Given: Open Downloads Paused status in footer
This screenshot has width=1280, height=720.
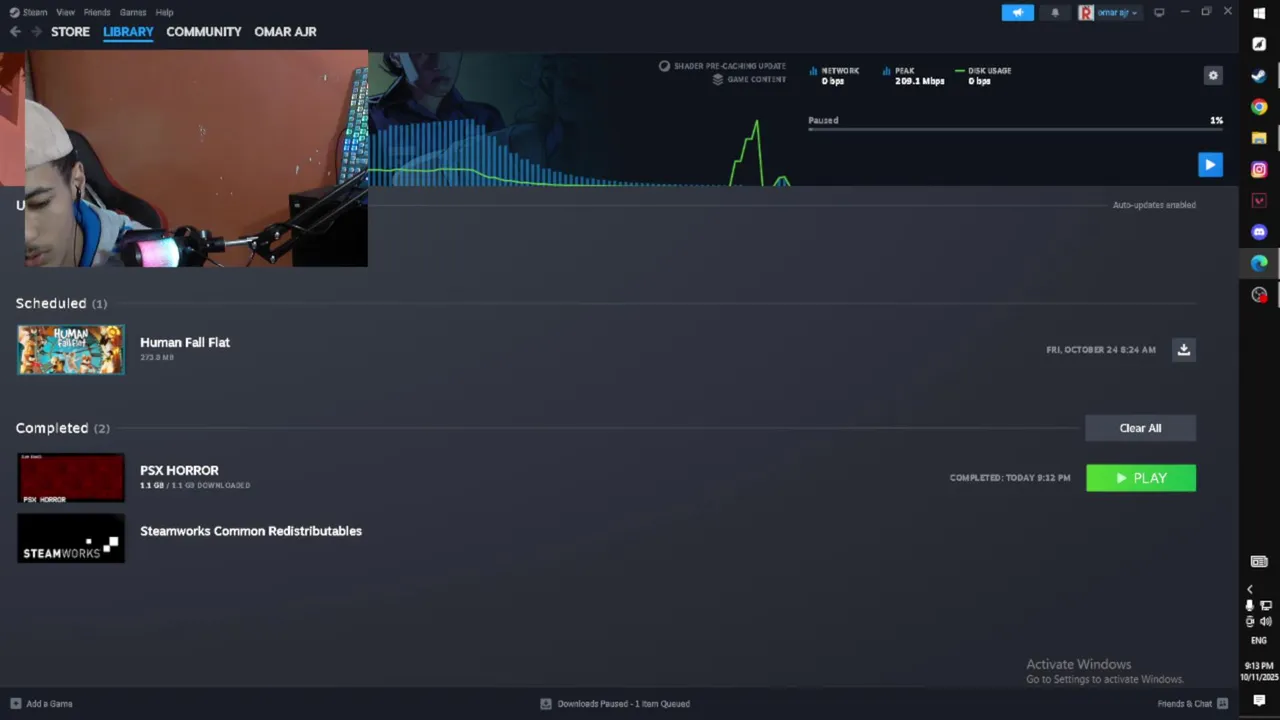Looking at the screenshot, I should tap(615, 704).
